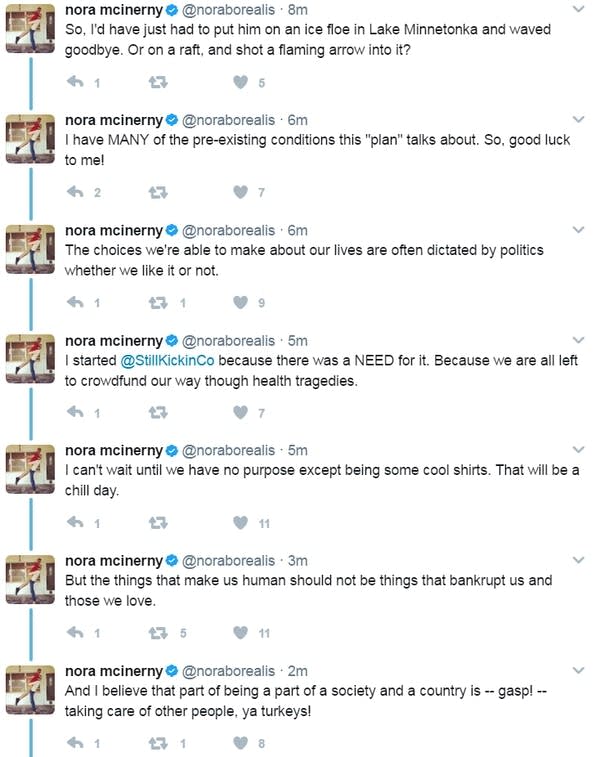Retweet the tweet about things that bankrupt us
The image size is (600, 757).
click(x=158, y=632)
